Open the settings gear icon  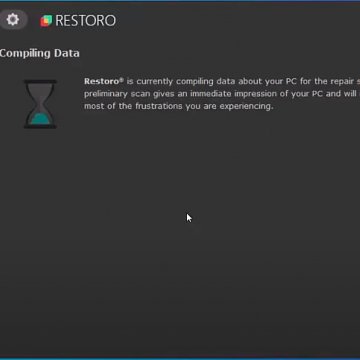tap(13, 20)
